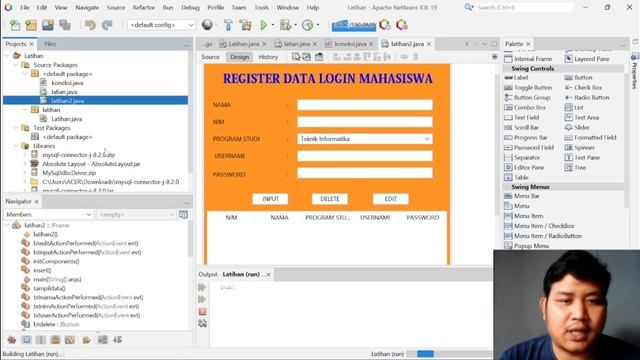Click the Undo toolbar icon
640x360 pixels.
90,25
